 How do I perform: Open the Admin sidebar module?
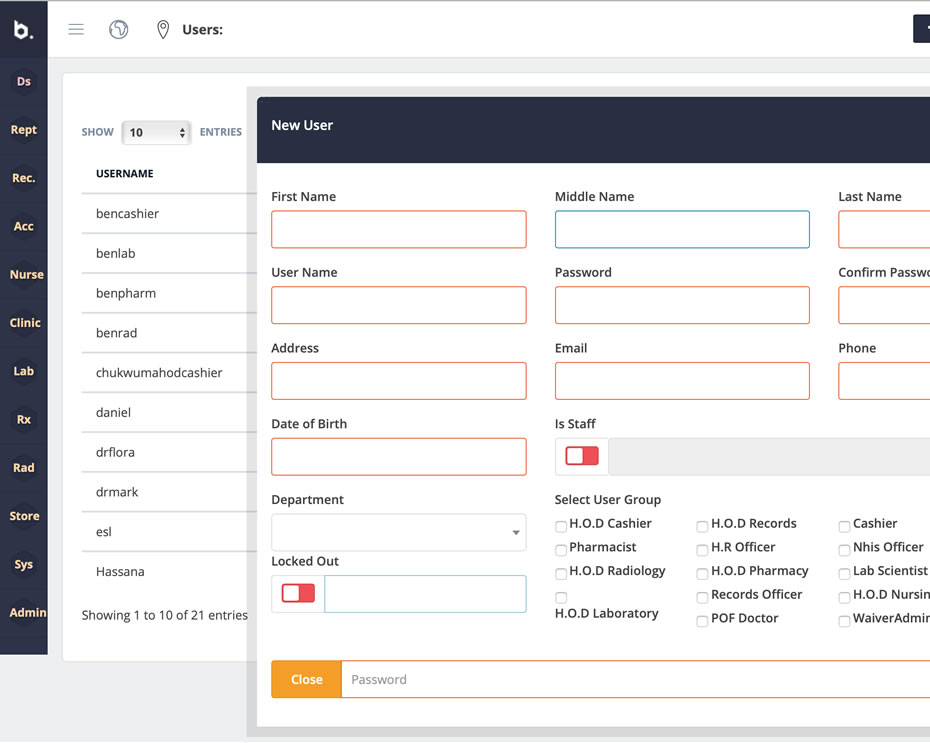[x=27, y=613]
